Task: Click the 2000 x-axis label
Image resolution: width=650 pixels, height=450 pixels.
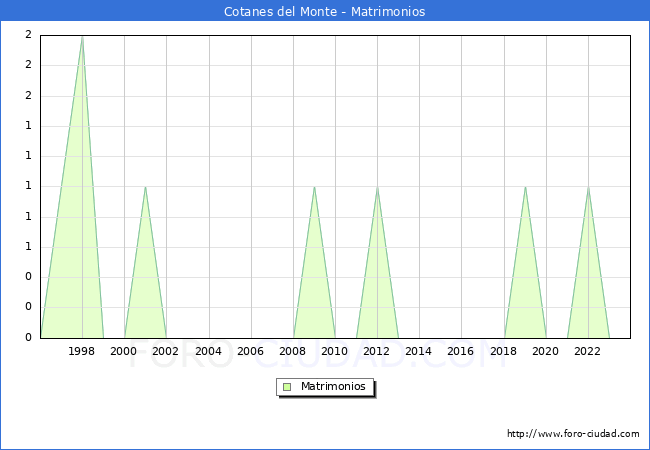Action: click(124, 351)
